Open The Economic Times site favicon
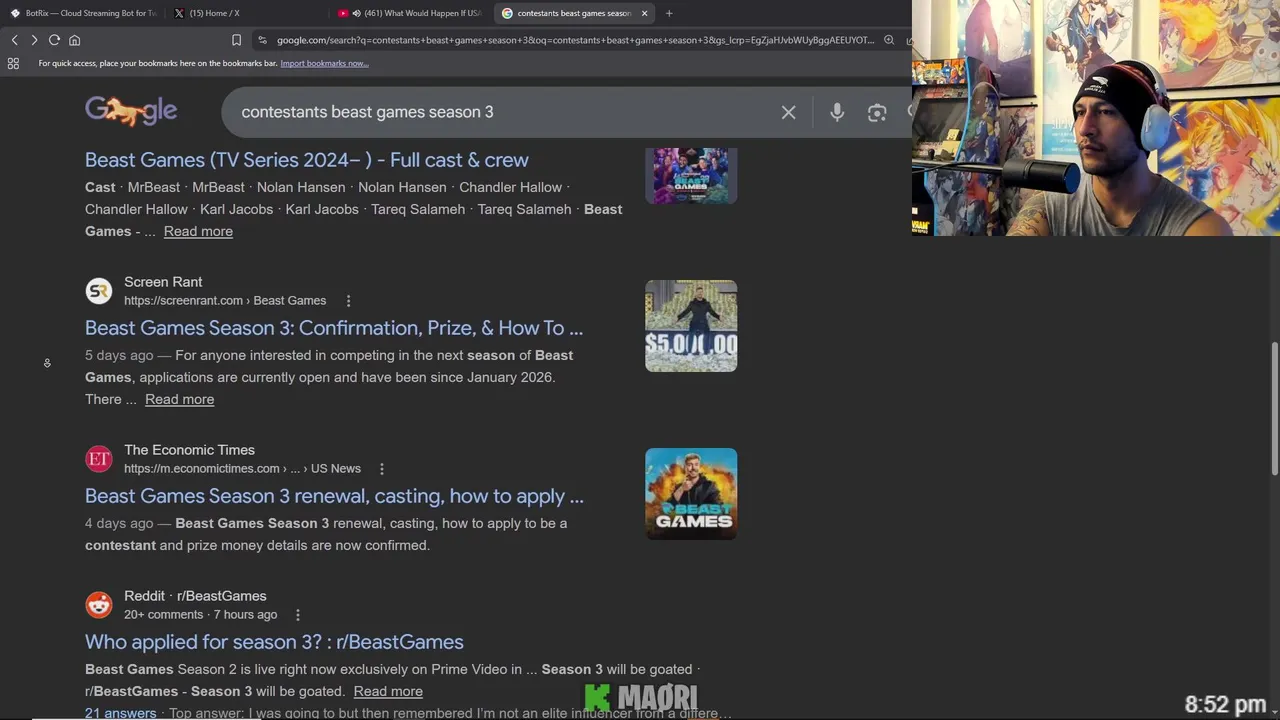The width and height of the screenshot is (1280, 720). (x=99, y=459)
